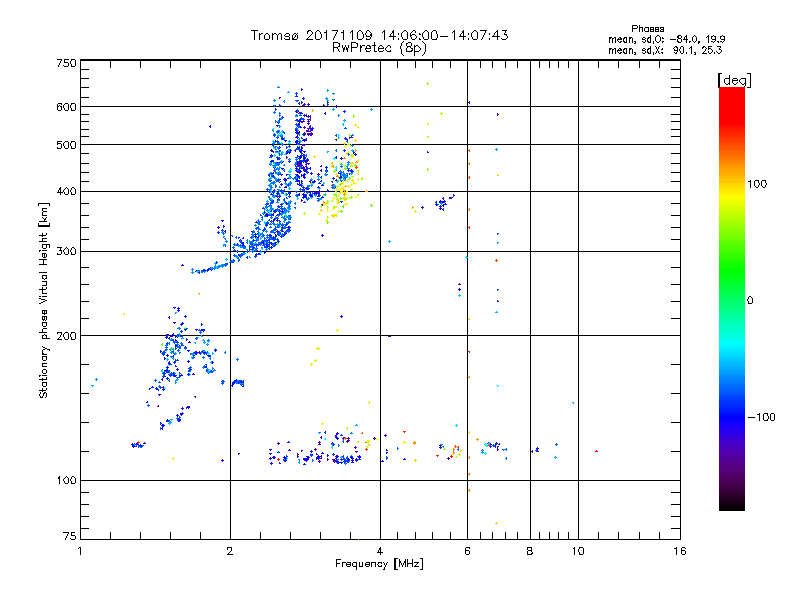
Task: Click the black bottom of the phase colorbar
Action: coord(732,503)
